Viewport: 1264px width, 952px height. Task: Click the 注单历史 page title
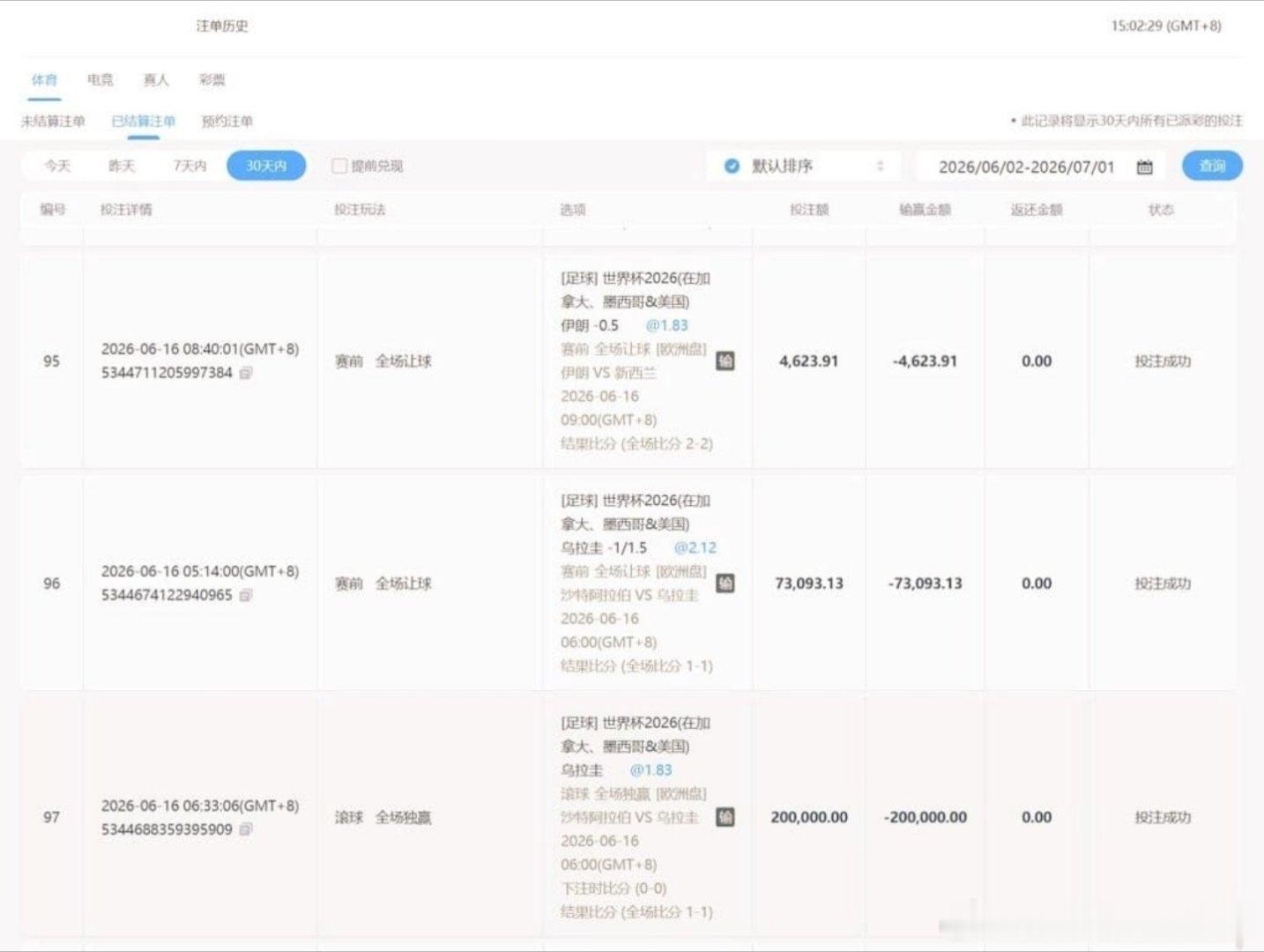click(x=222, y=26)
